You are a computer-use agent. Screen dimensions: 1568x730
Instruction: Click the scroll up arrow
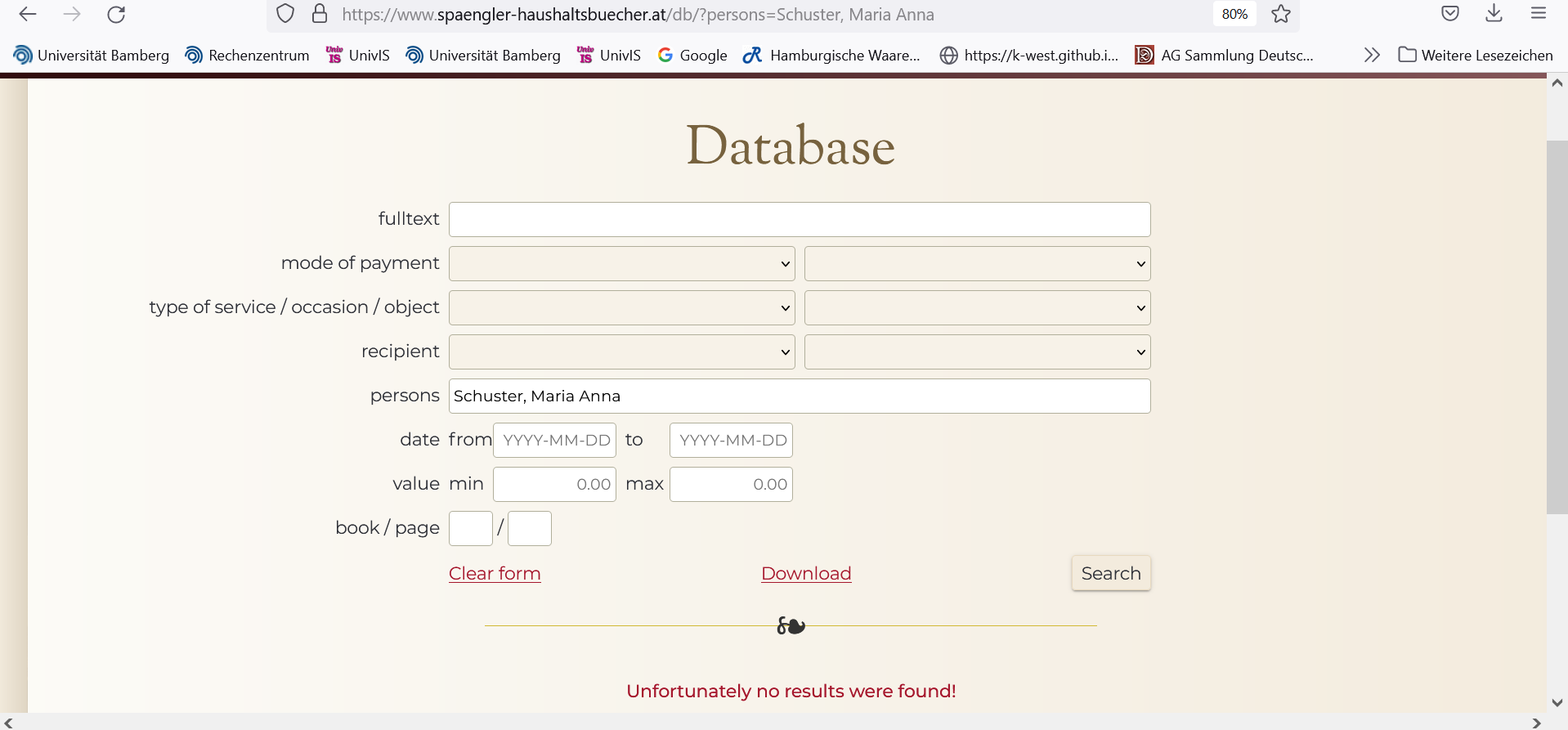pyautogui.click(x=1557, y=83)
